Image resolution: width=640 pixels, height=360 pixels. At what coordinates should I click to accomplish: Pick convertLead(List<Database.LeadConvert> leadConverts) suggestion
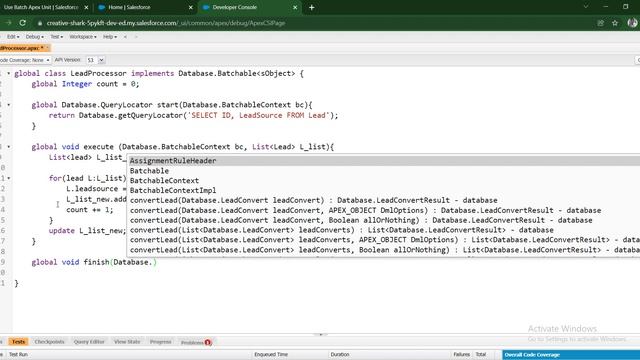click(384, 230)
